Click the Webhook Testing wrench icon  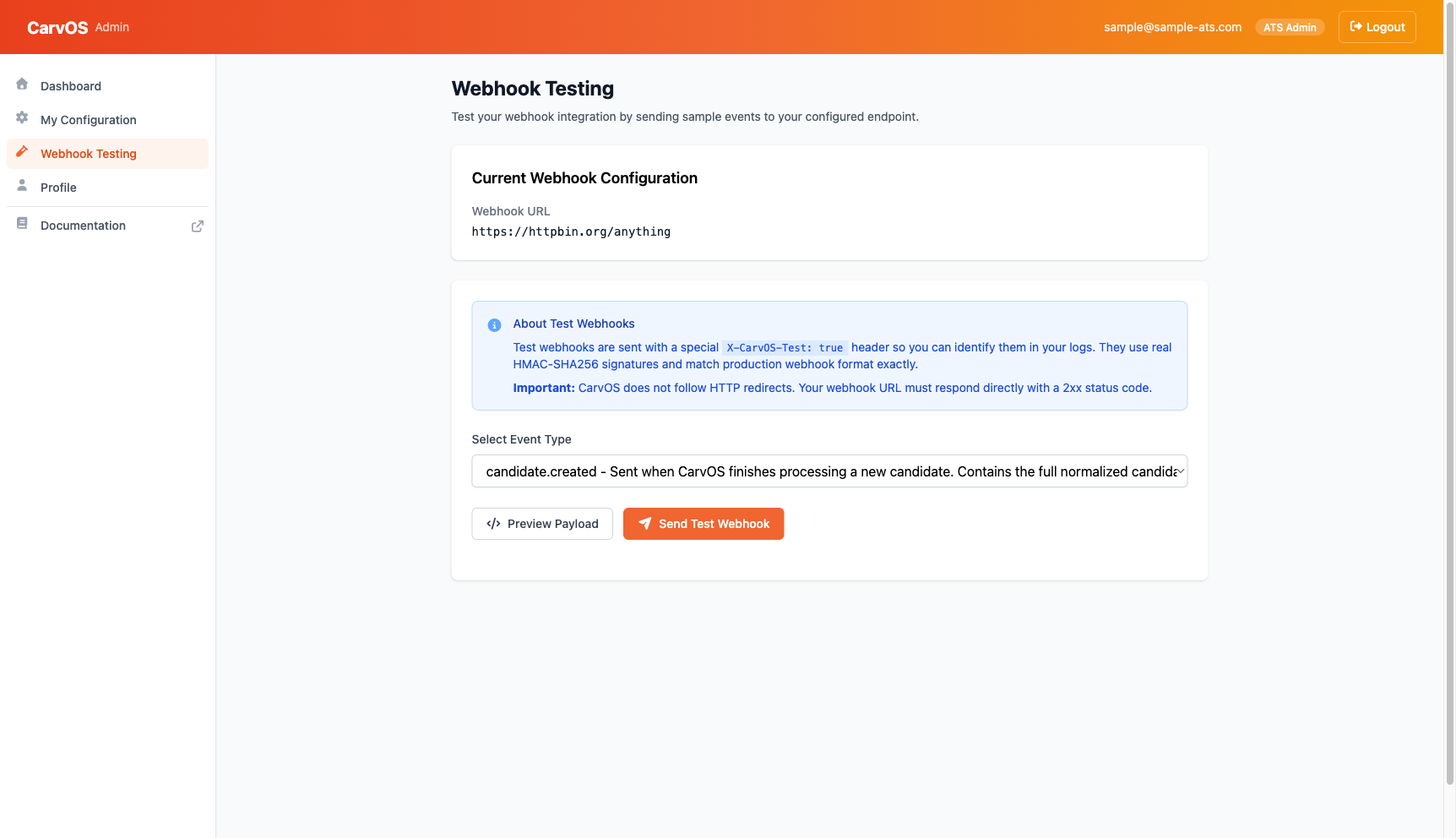click(22, 153)
